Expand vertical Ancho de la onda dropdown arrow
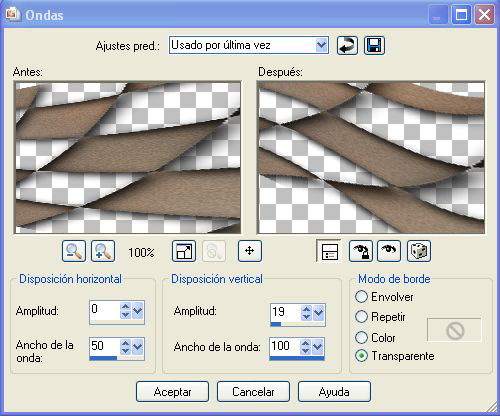Screen dimensions: 500x416 tap(318, 347)
